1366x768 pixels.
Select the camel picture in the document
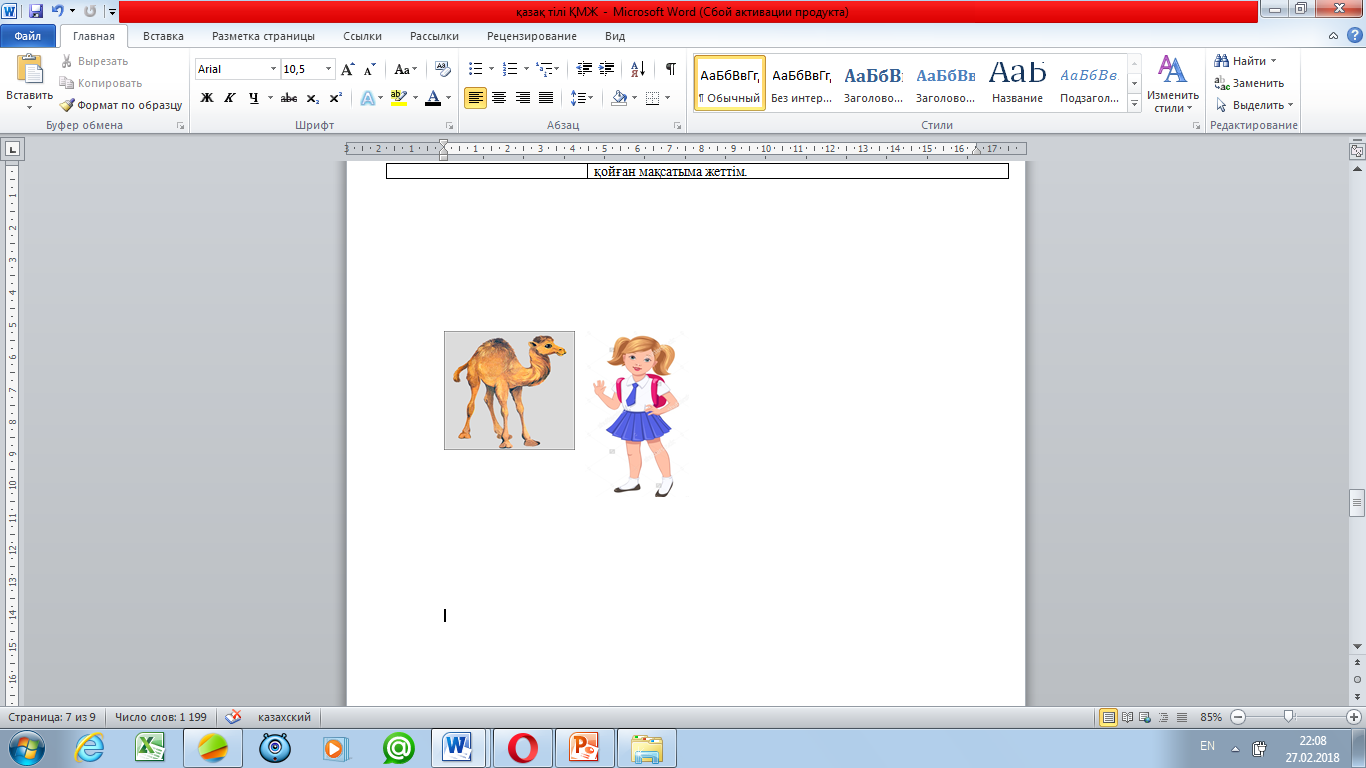509,390
